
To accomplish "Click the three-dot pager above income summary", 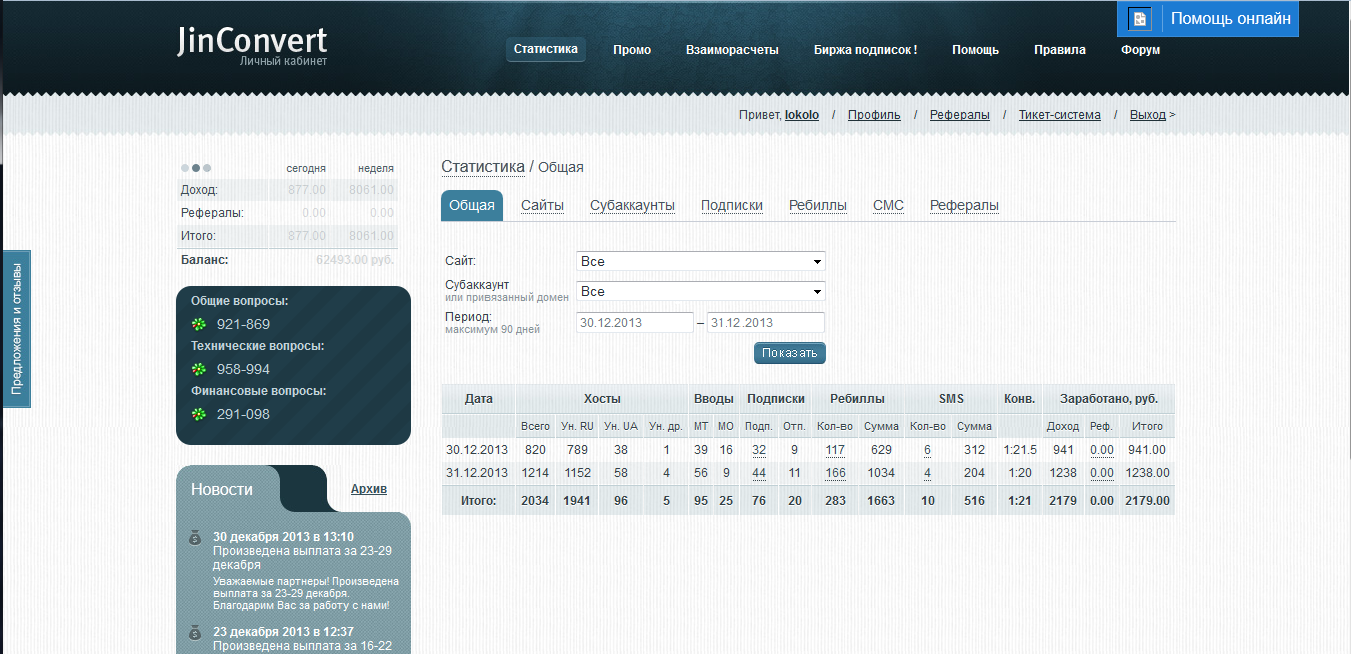I will click(196, 168).
